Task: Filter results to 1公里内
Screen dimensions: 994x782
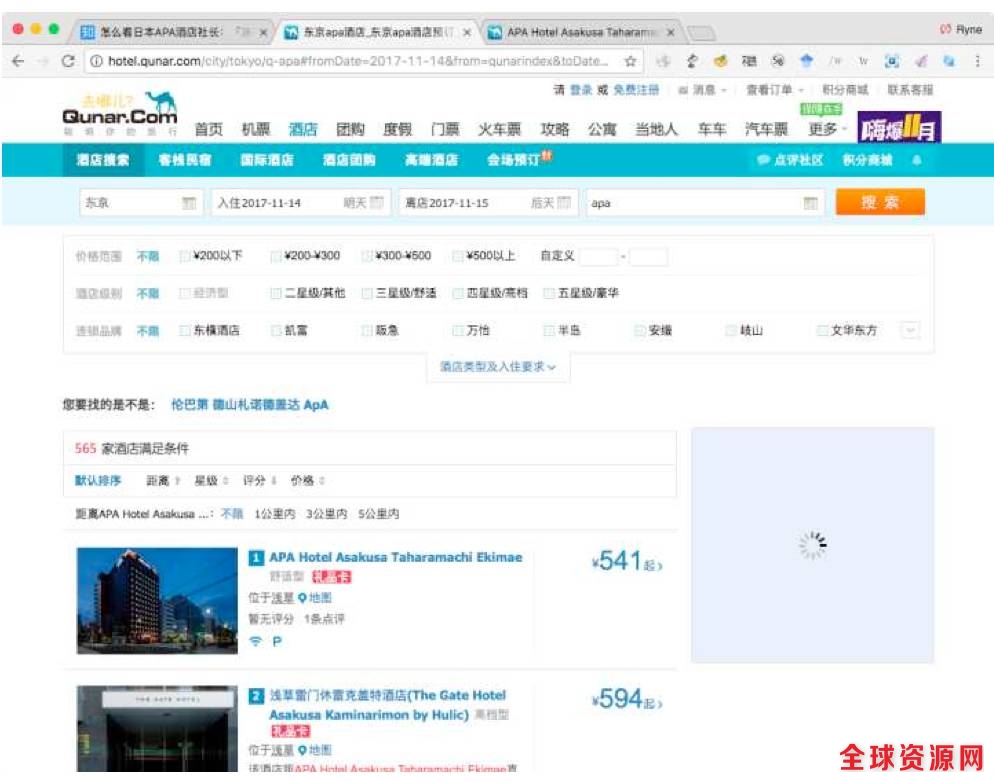Action: [x=274, y=514]
